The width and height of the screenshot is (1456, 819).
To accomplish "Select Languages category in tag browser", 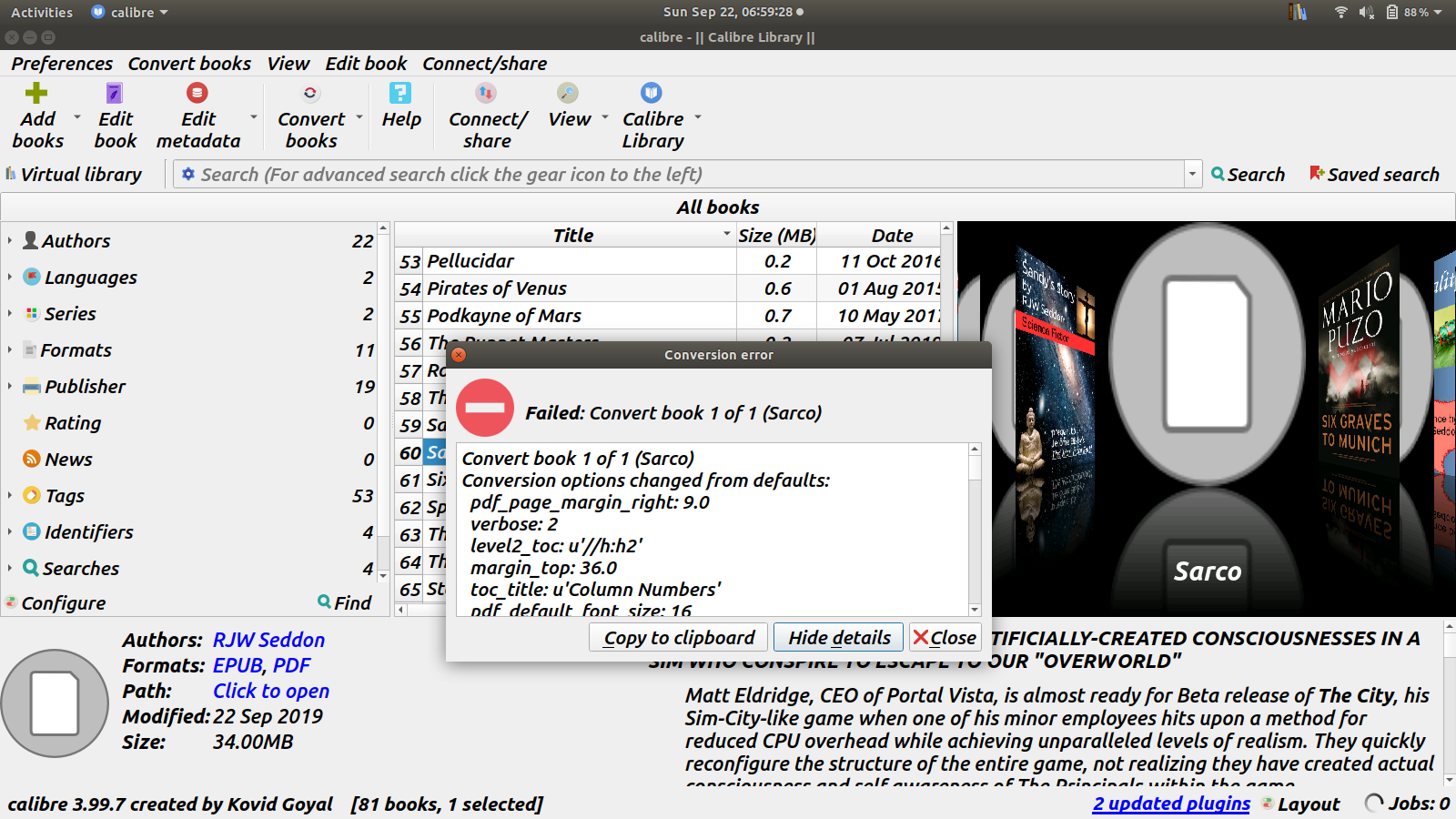I will [x=90, y=278].
